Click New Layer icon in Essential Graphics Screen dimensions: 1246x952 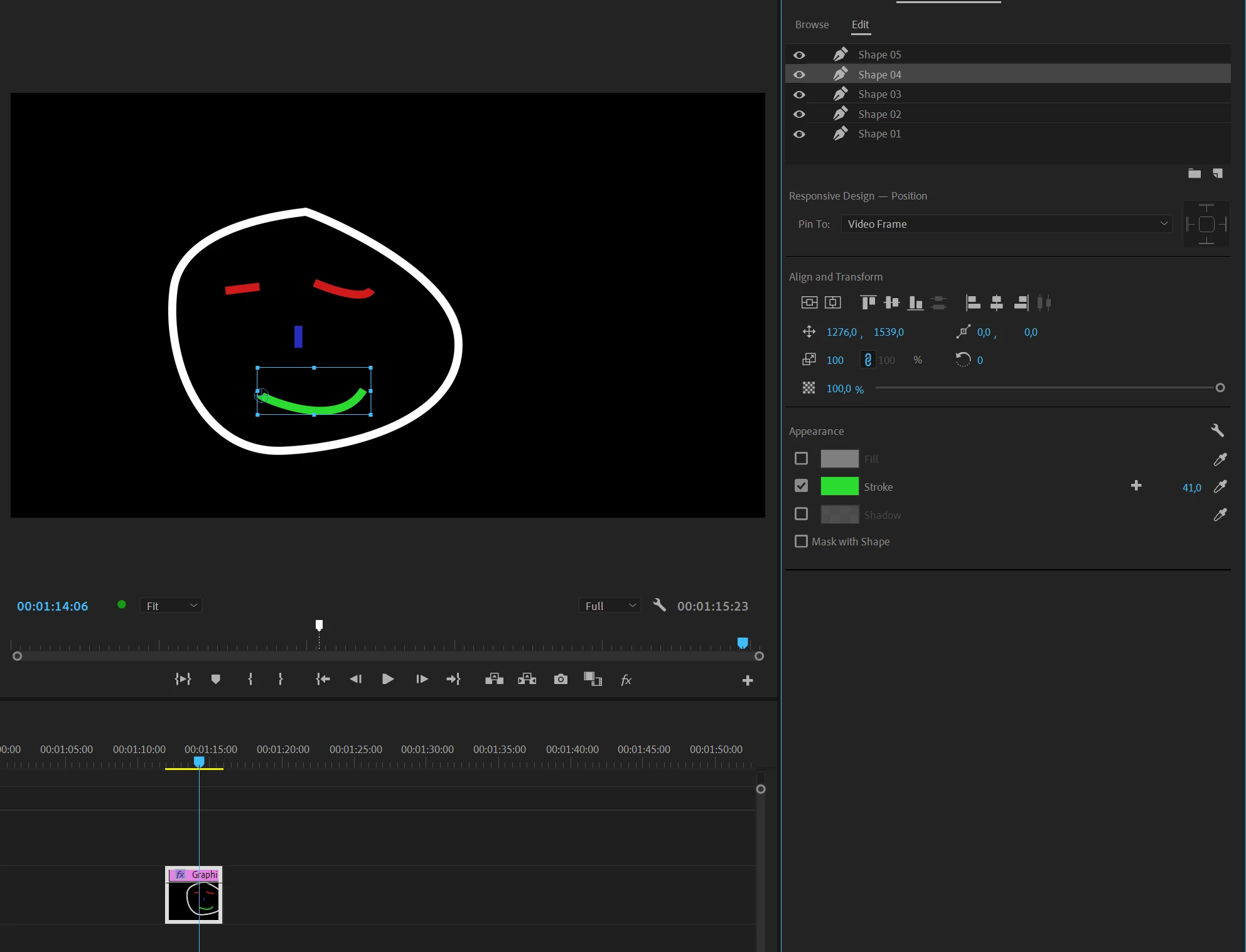click(1218, 173)
